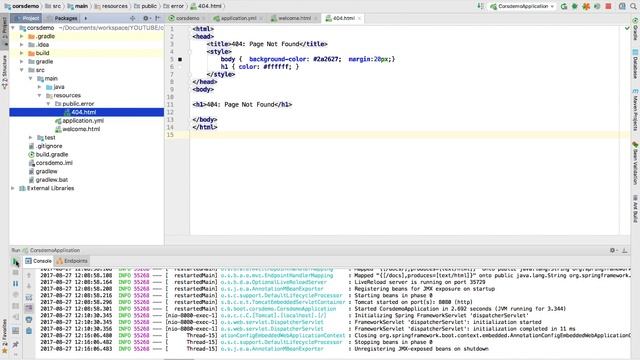Click the Print icon in console toolbar

click(29, 320)
